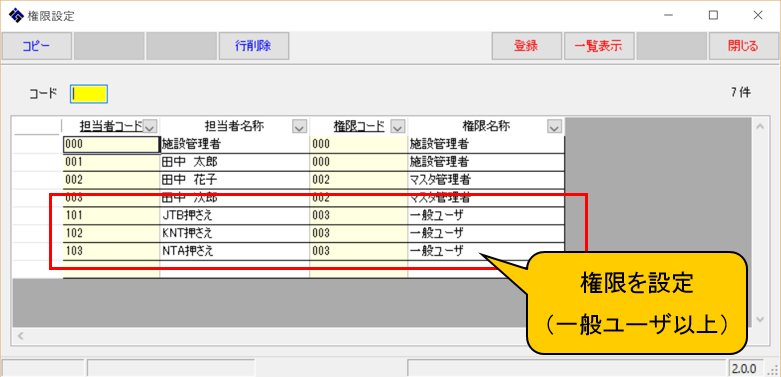Click 一般ユーザ in the JTB押さえ row
Image resolution: width=781 pixels, height=377 pixels.
coord(486,215)
